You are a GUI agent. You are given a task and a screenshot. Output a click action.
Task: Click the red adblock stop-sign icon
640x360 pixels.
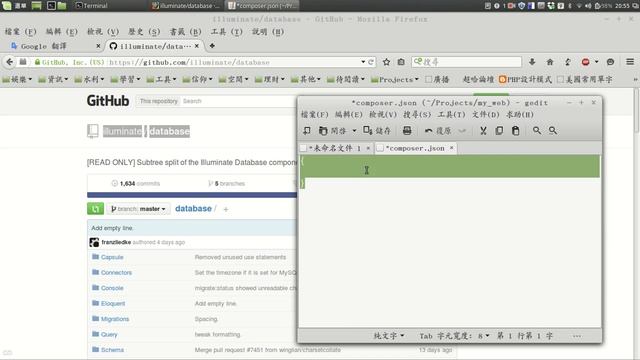pyautogui.click(x=586, y=62)
